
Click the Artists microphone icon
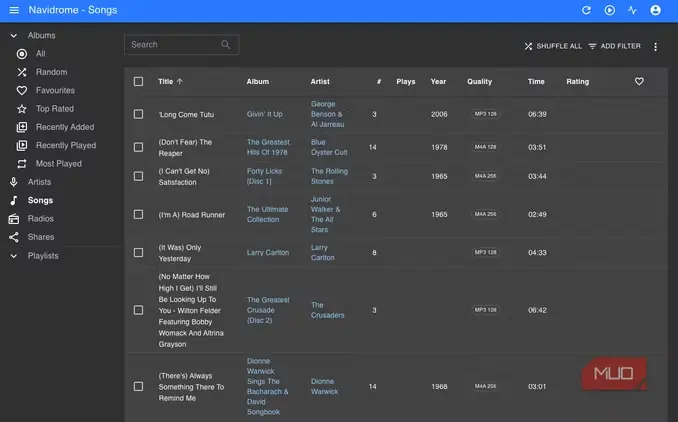coord(14,182)
